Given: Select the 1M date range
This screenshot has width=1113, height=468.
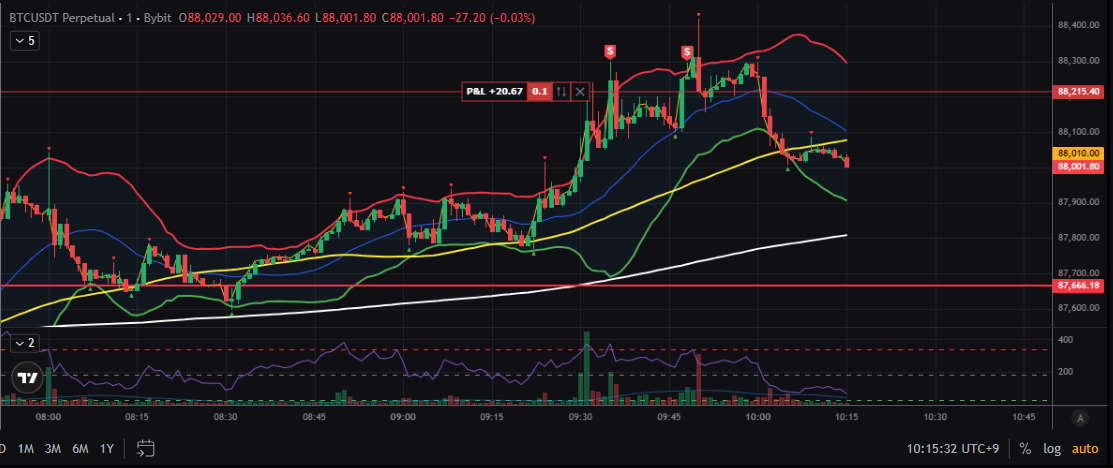Looking at the screenshot, I should pyautogui.click(x=26, y=448).
